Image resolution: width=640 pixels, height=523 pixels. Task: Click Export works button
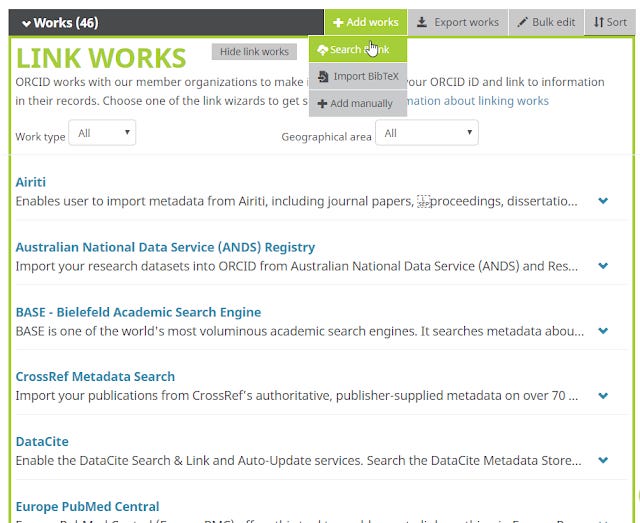(x=458, y=22)
